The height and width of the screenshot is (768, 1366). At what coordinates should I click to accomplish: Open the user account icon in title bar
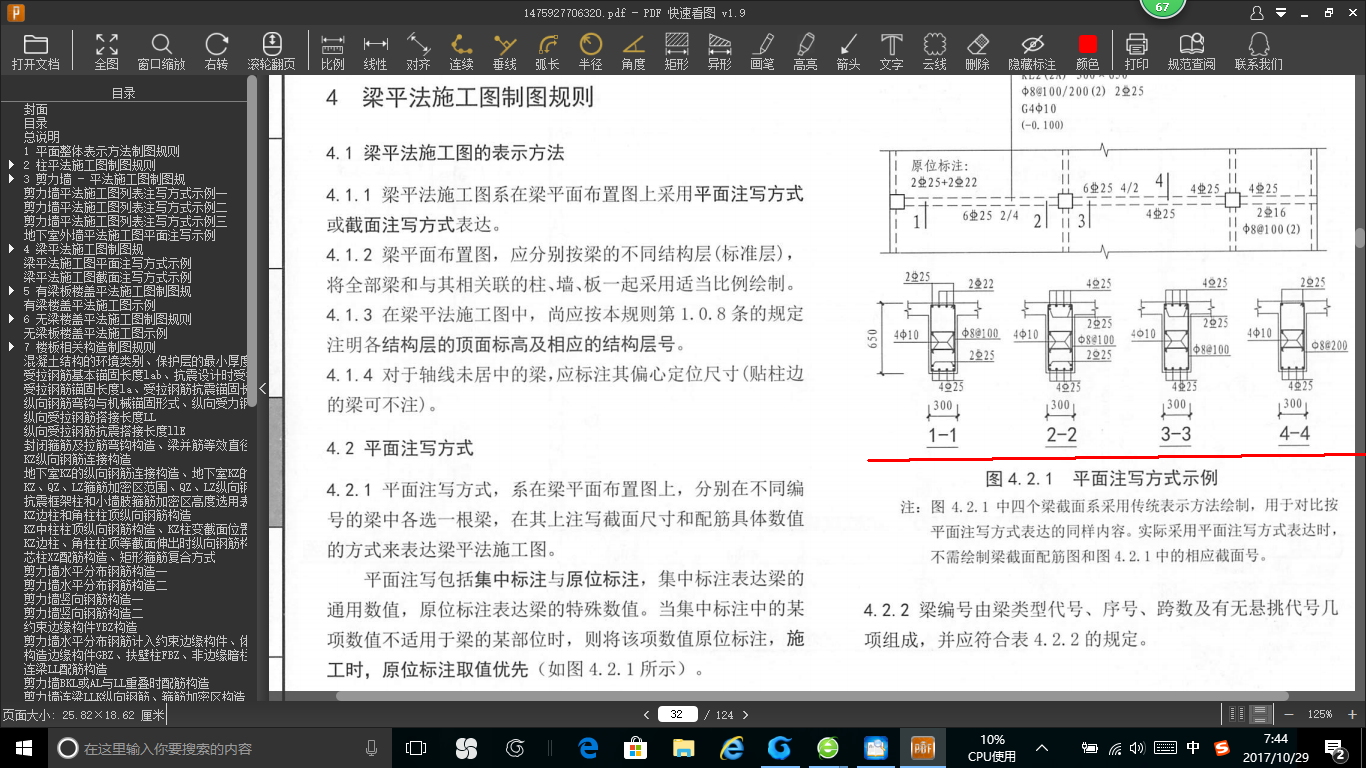coord(1257,13)
